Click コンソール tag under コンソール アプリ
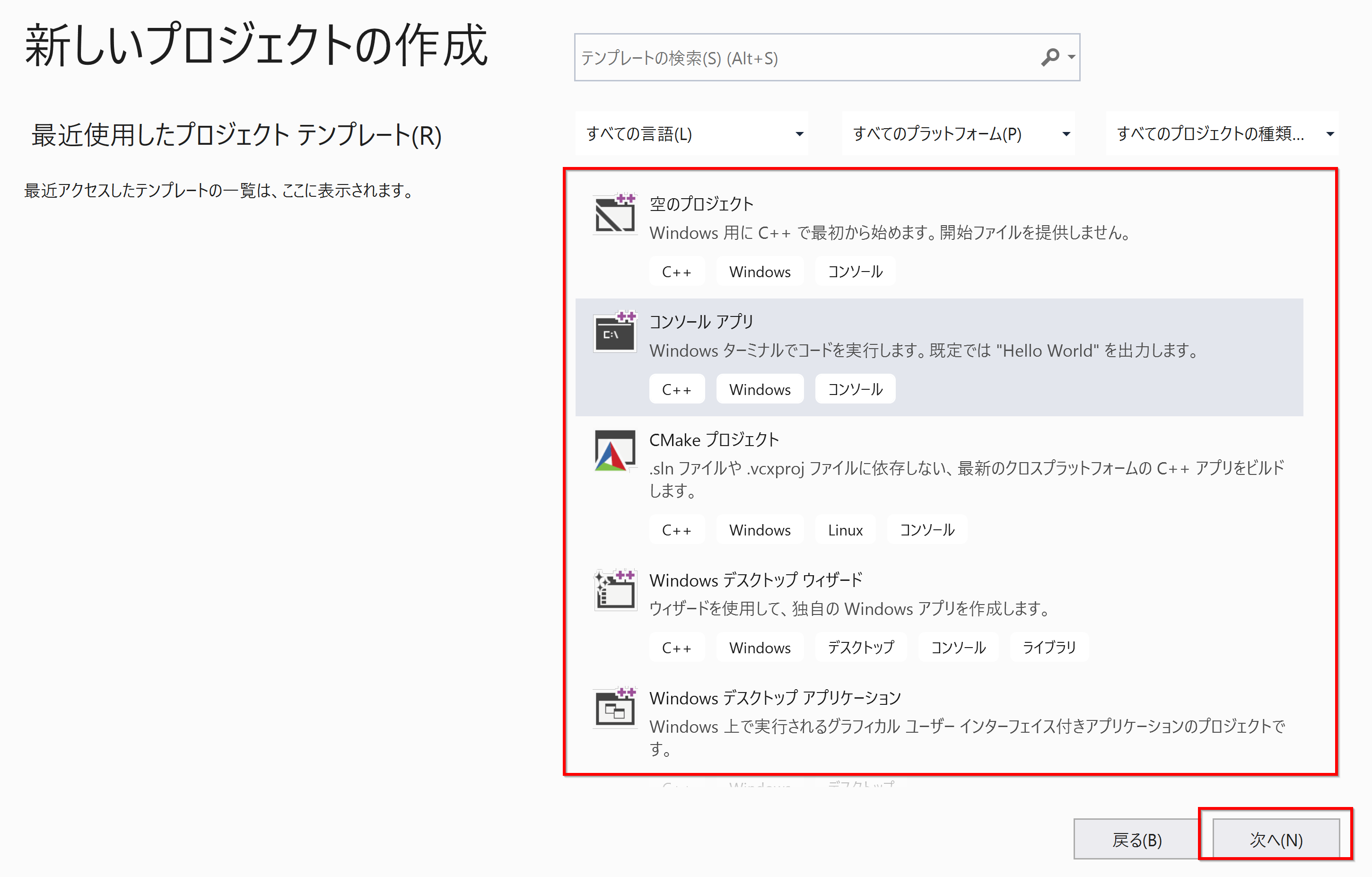Screen dimensions: 1372x877 (855, 389)
